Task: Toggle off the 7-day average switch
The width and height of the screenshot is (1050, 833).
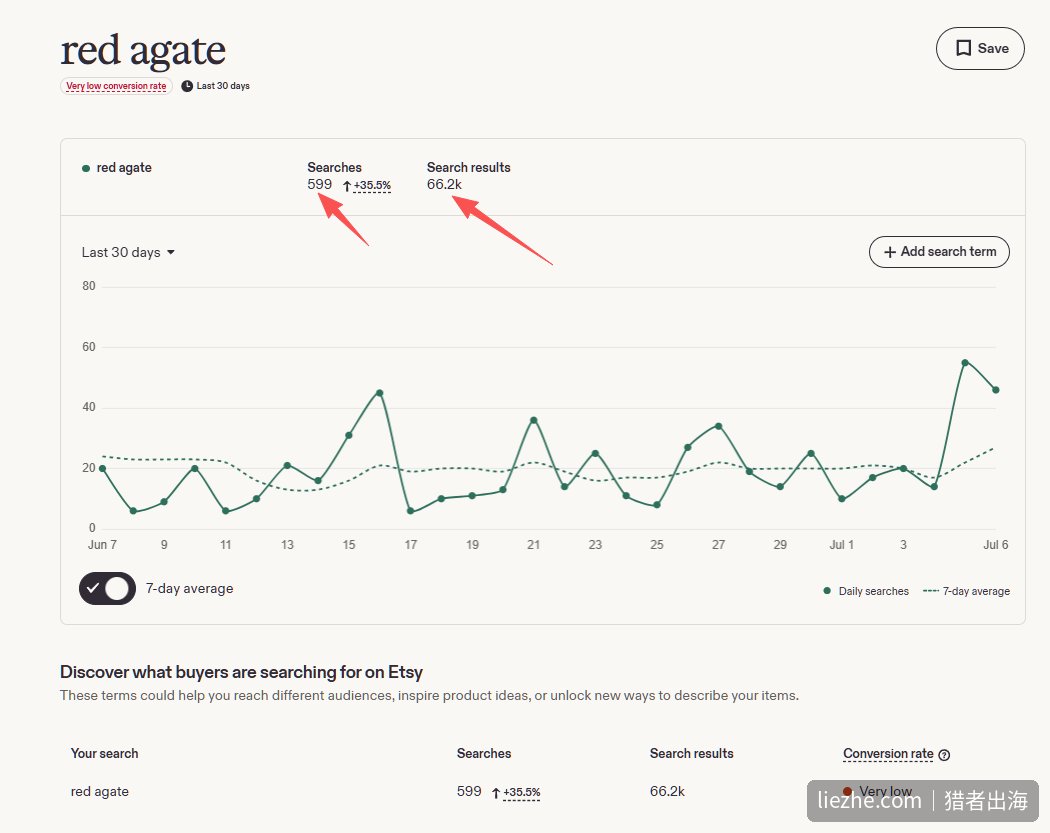Action: [x=107, y=589]
